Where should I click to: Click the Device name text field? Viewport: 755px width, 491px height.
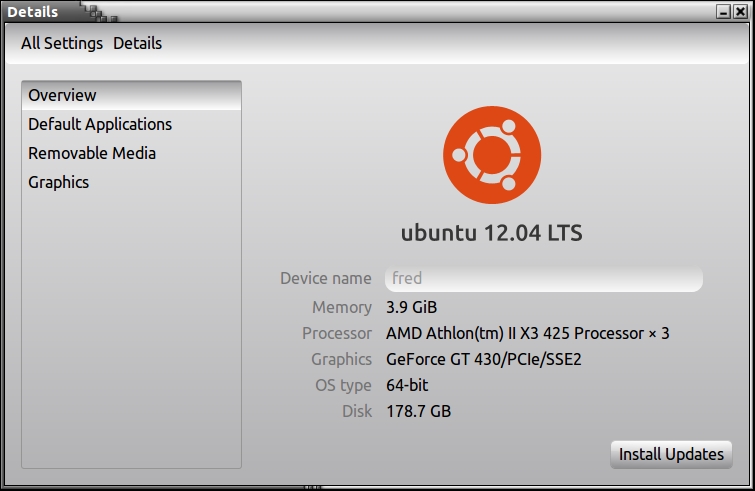543,278
